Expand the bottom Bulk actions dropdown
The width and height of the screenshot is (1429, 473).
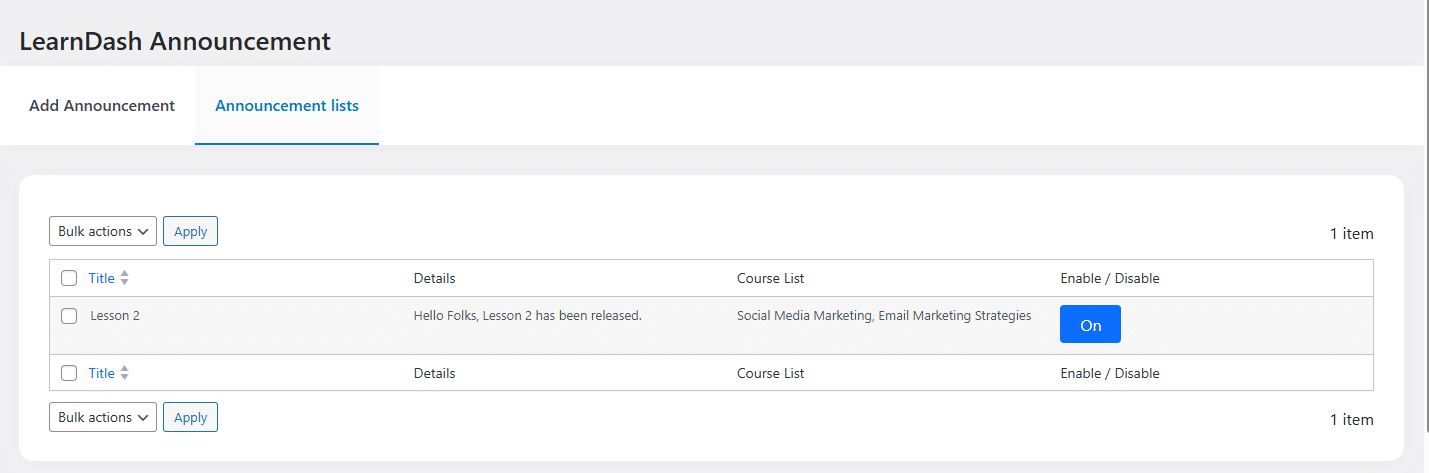[103, 417]
